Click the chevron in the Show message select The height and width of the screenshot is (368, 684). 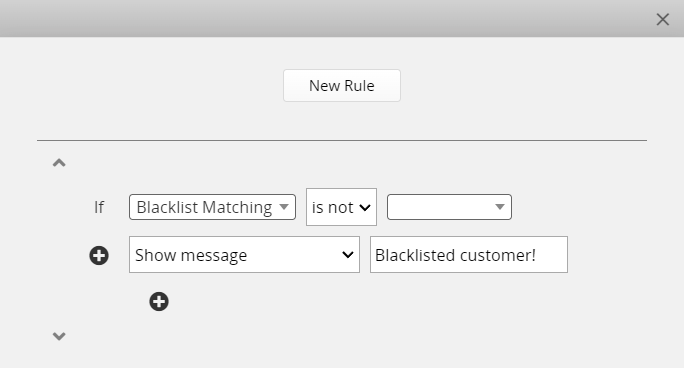(x=348, y=255)
